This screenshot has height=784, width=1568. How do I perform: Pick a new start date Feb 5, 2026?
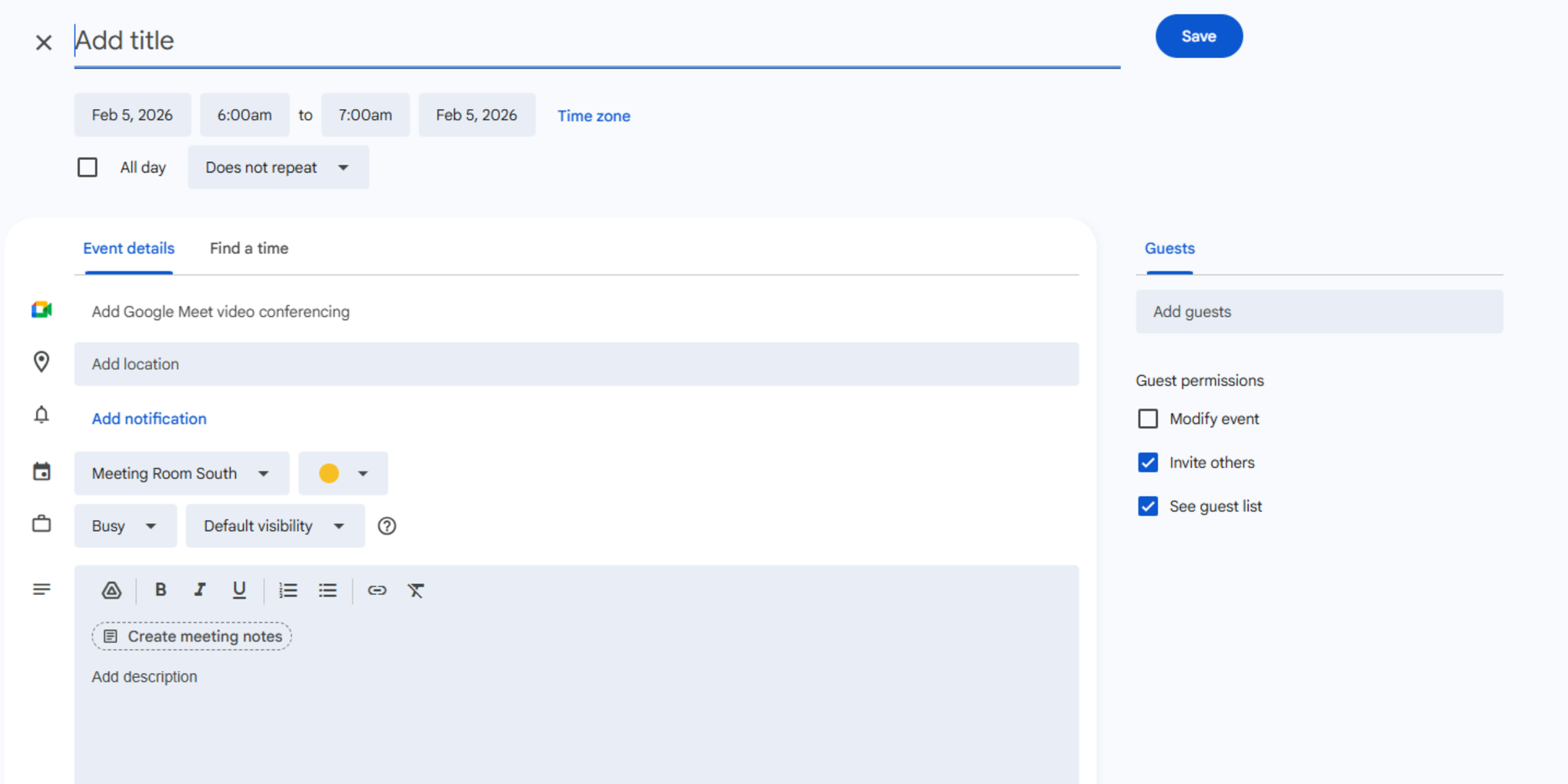(132, 115)
